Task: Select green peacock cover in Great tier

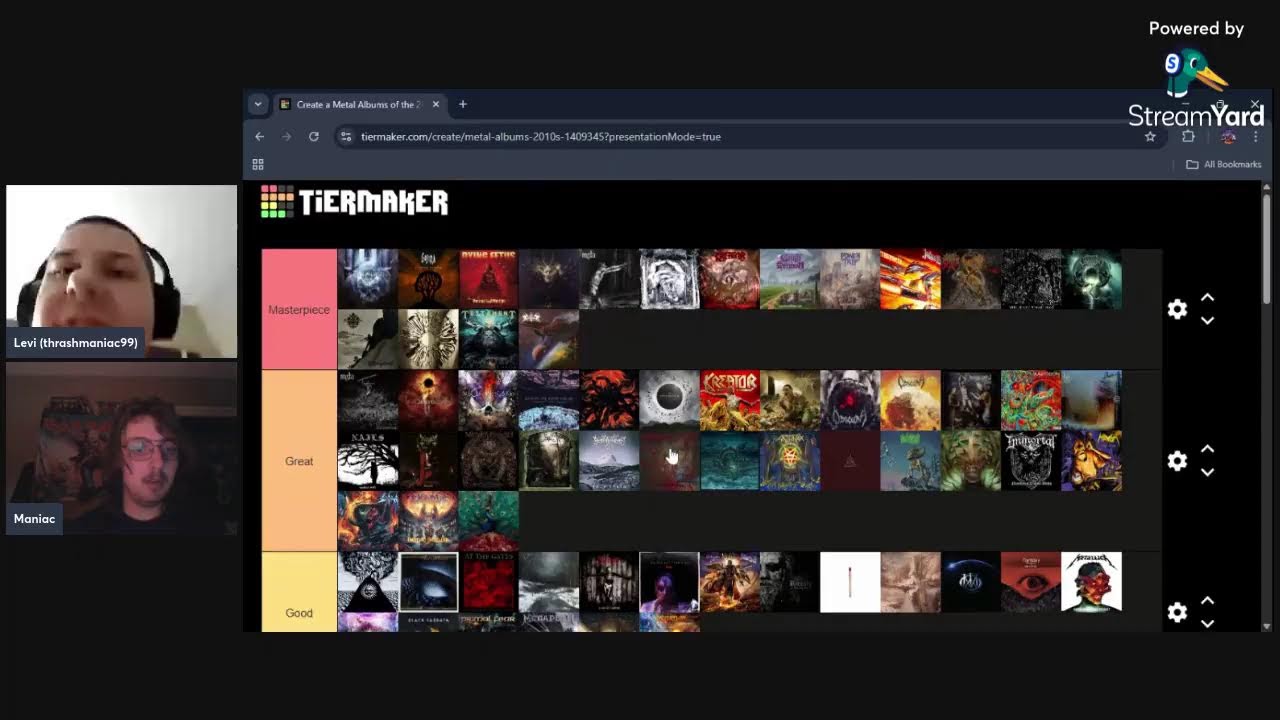Action: [x=488, y=521]
